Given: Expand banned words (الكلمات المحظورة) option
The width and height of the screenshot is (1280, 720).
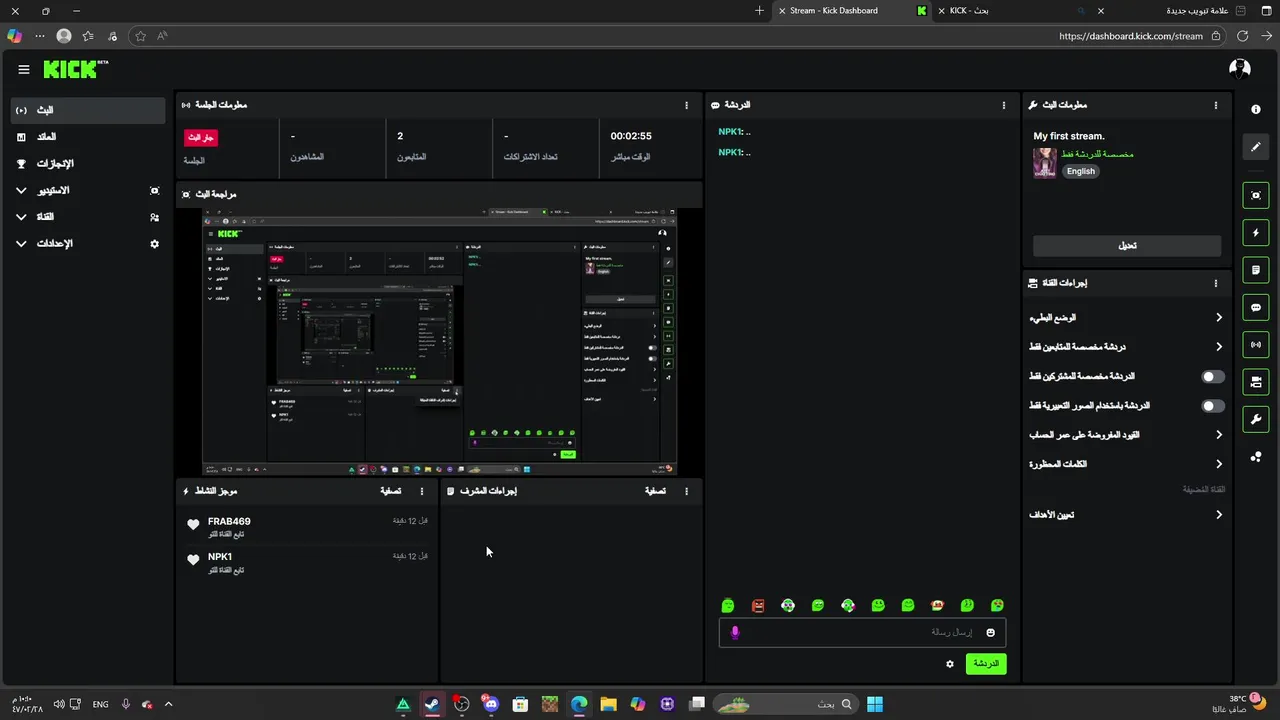Looking at the screenshot, I should tap(1126, 464).
